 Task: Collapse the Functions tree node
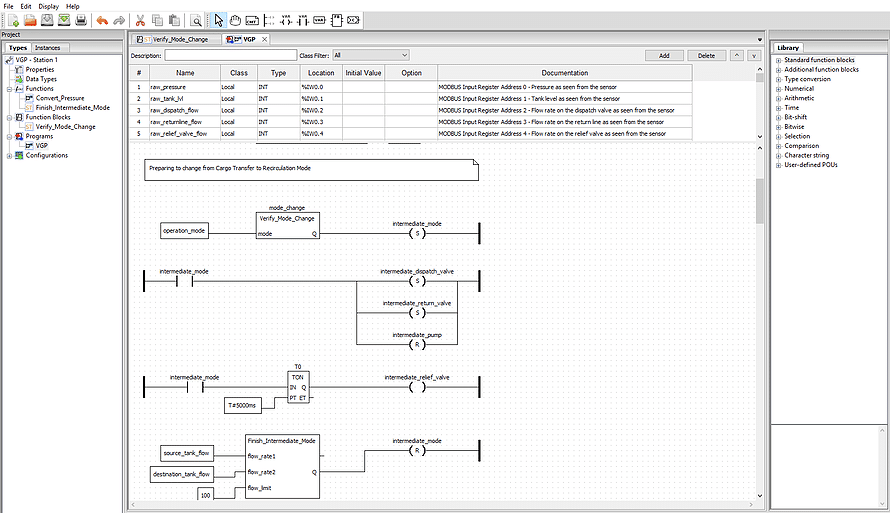click(x=10, y=89)
